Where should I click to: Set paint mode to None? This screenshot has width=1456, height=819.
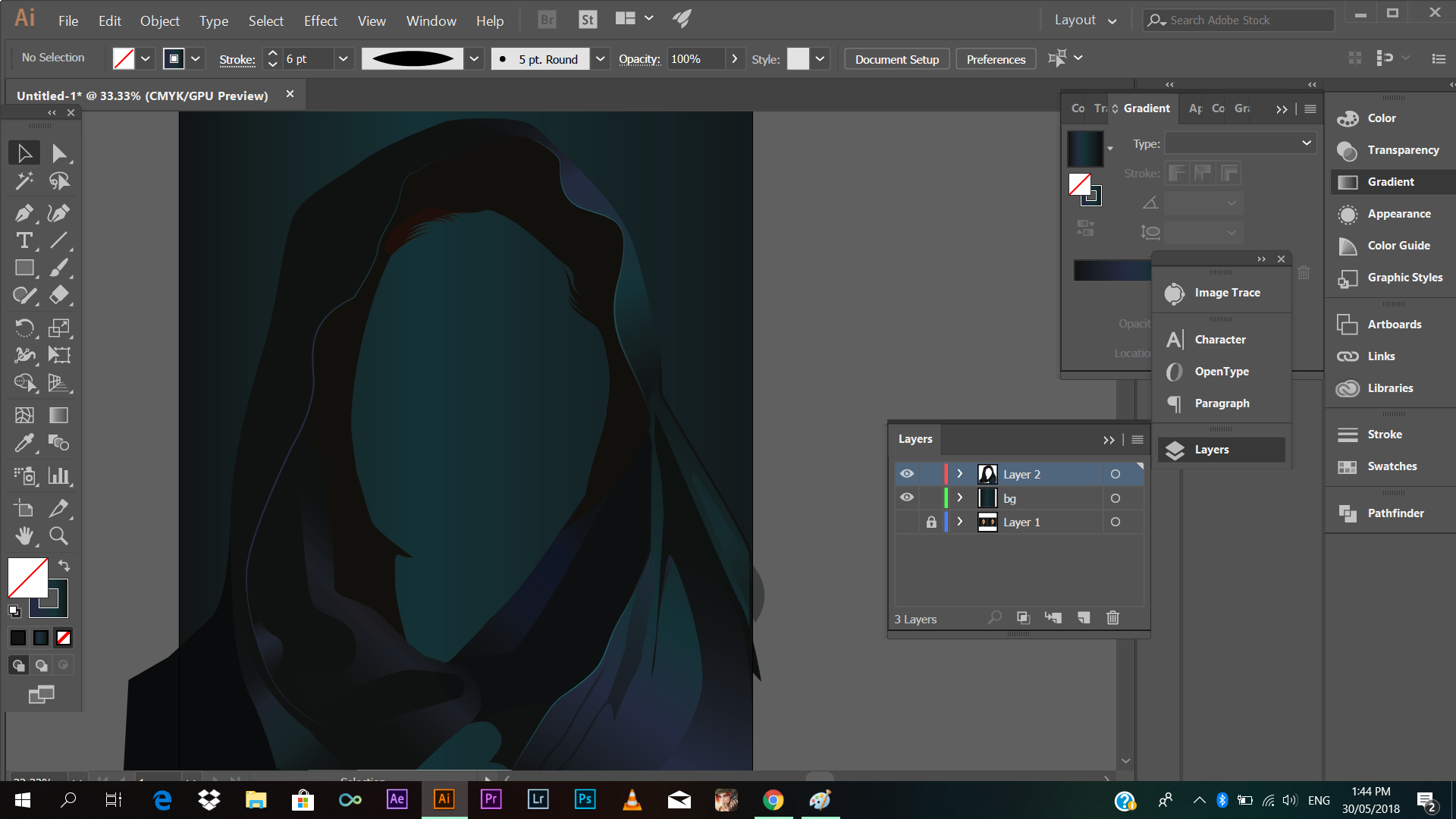[x=64, y=639]
